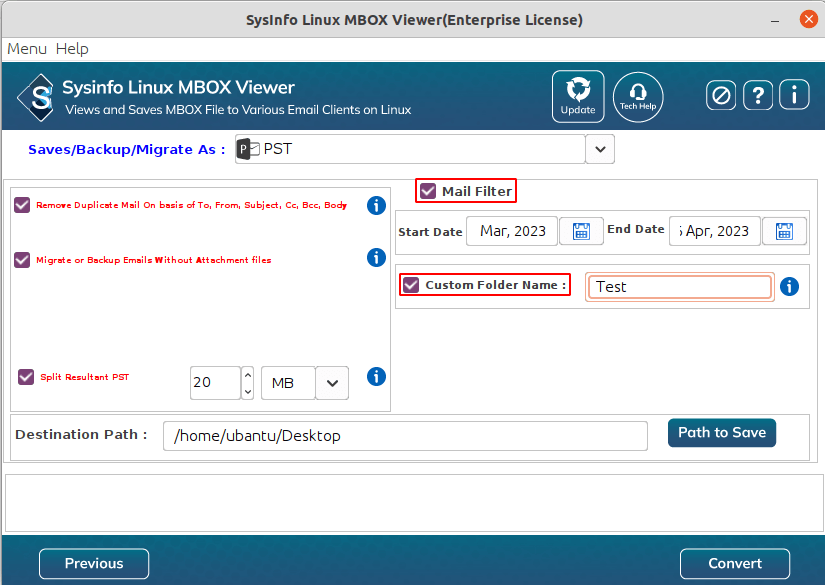Click the Destination Path text field

405,436
